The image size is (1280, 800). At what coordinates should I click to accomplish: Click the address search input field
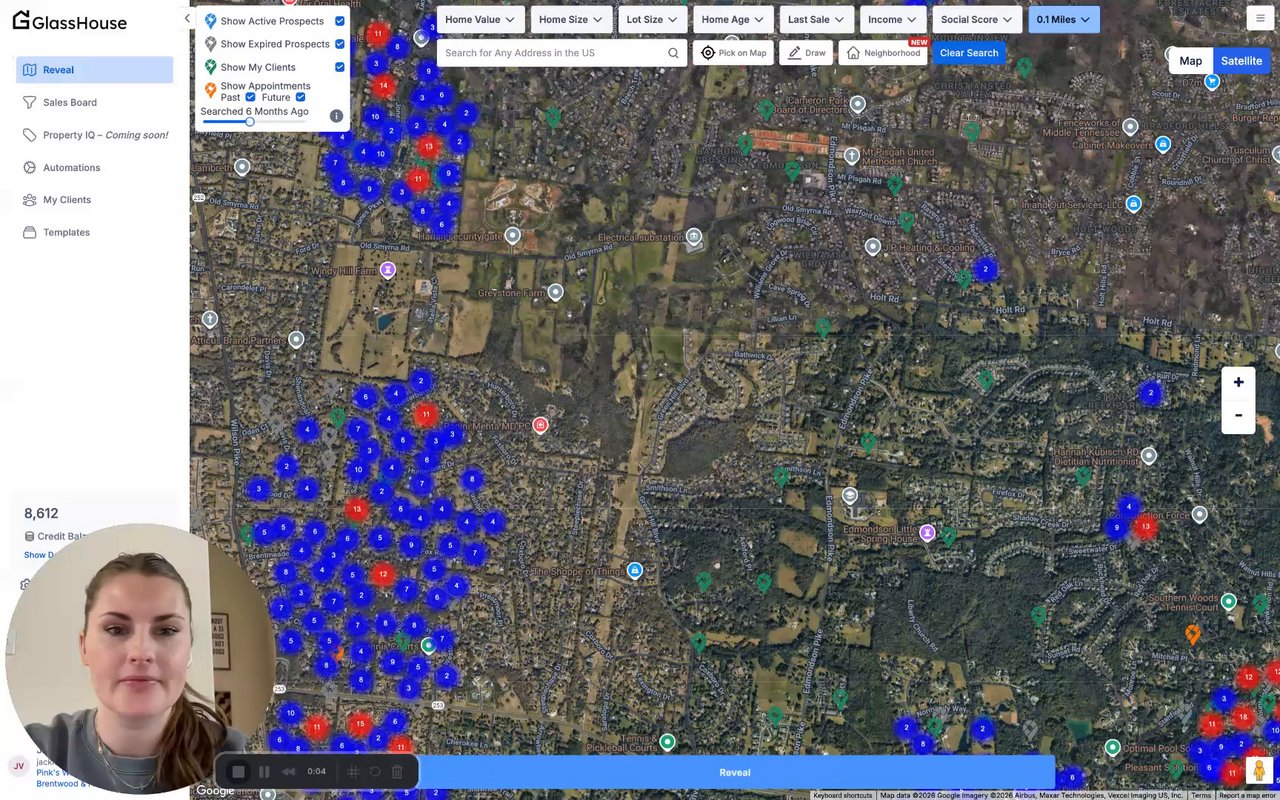pos(554,53)
